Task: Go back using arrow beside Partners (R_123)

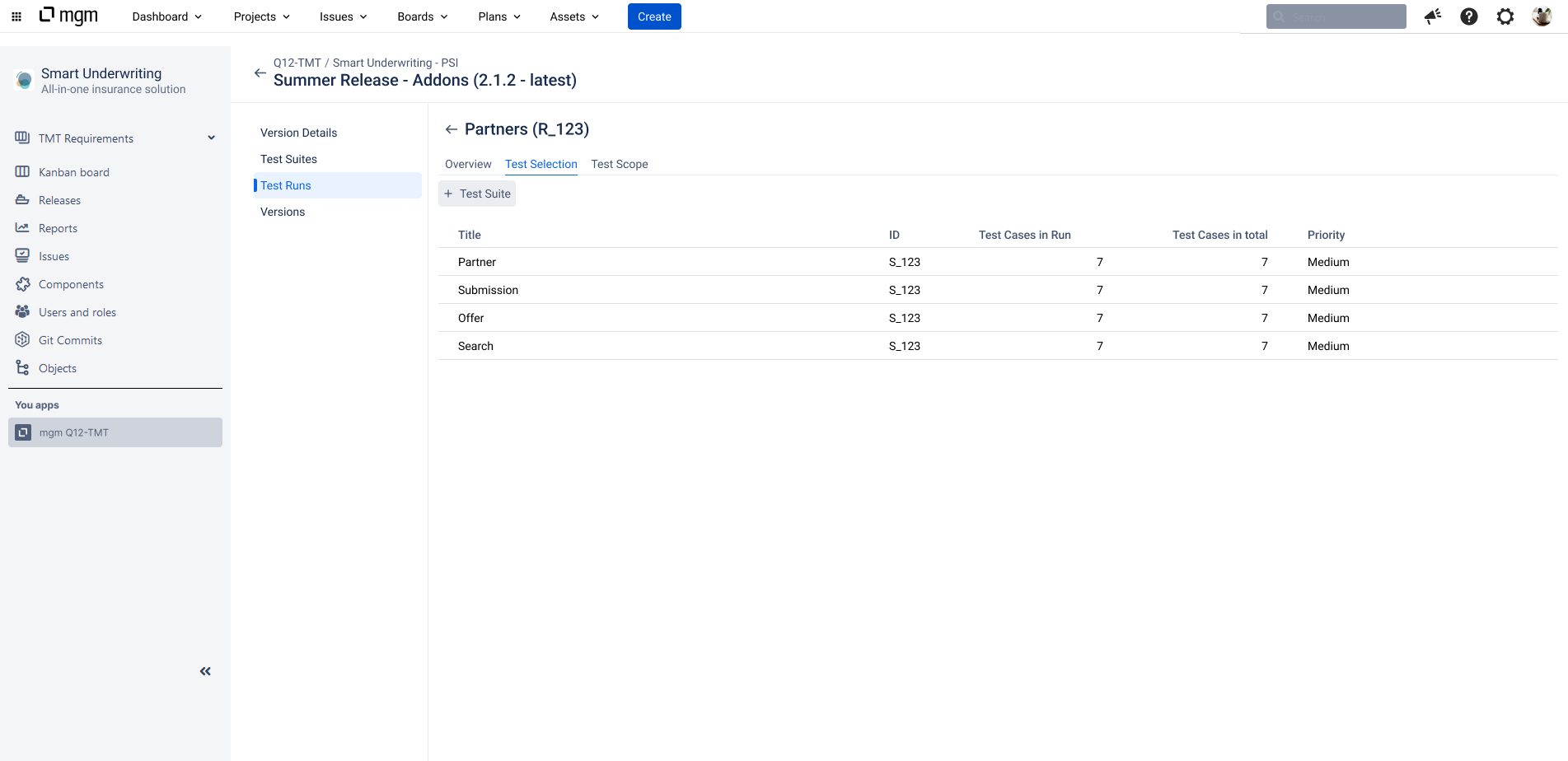Action: 451,129
